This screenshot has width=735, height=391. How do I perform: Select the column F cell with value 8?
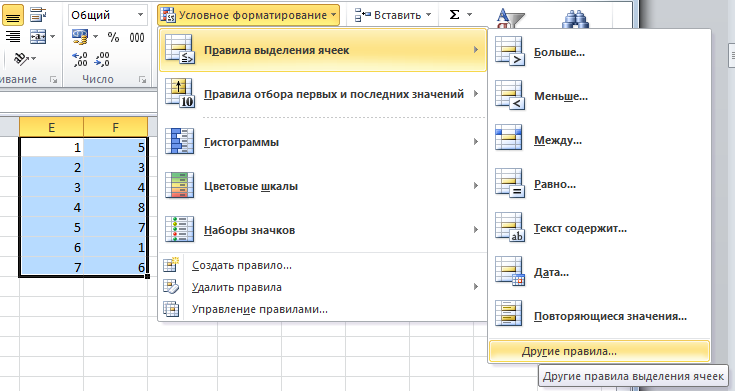tap(115, 207)
